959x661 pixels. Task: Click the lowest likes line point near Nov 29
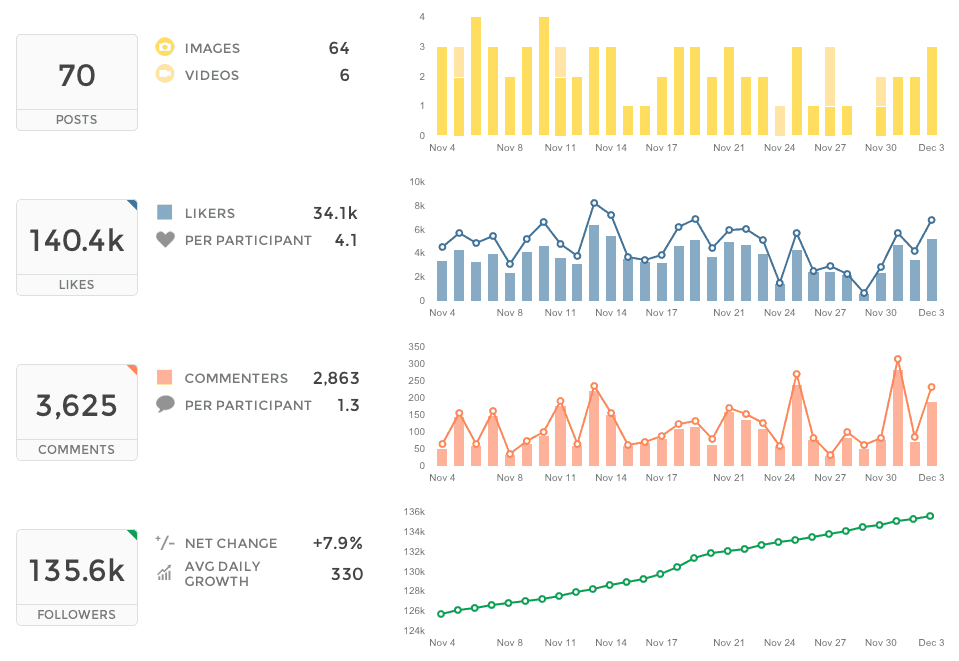(864, 293)
